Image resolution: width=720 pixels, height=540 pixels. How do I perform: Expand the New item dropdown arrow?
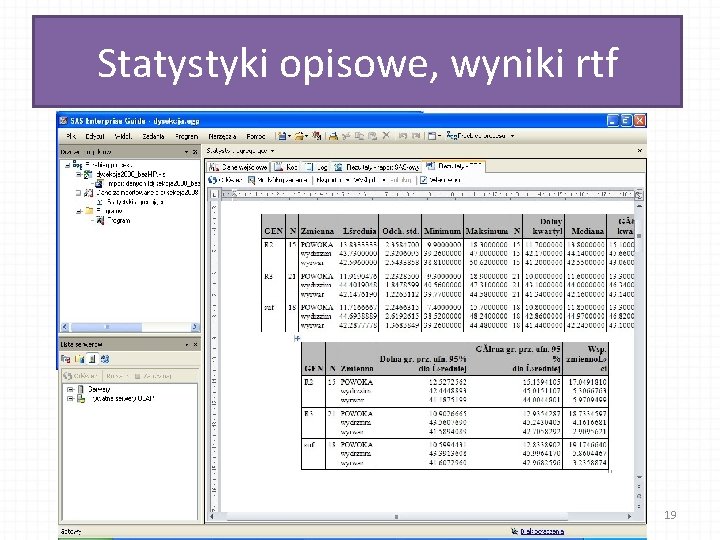click(x=289, y=136)
